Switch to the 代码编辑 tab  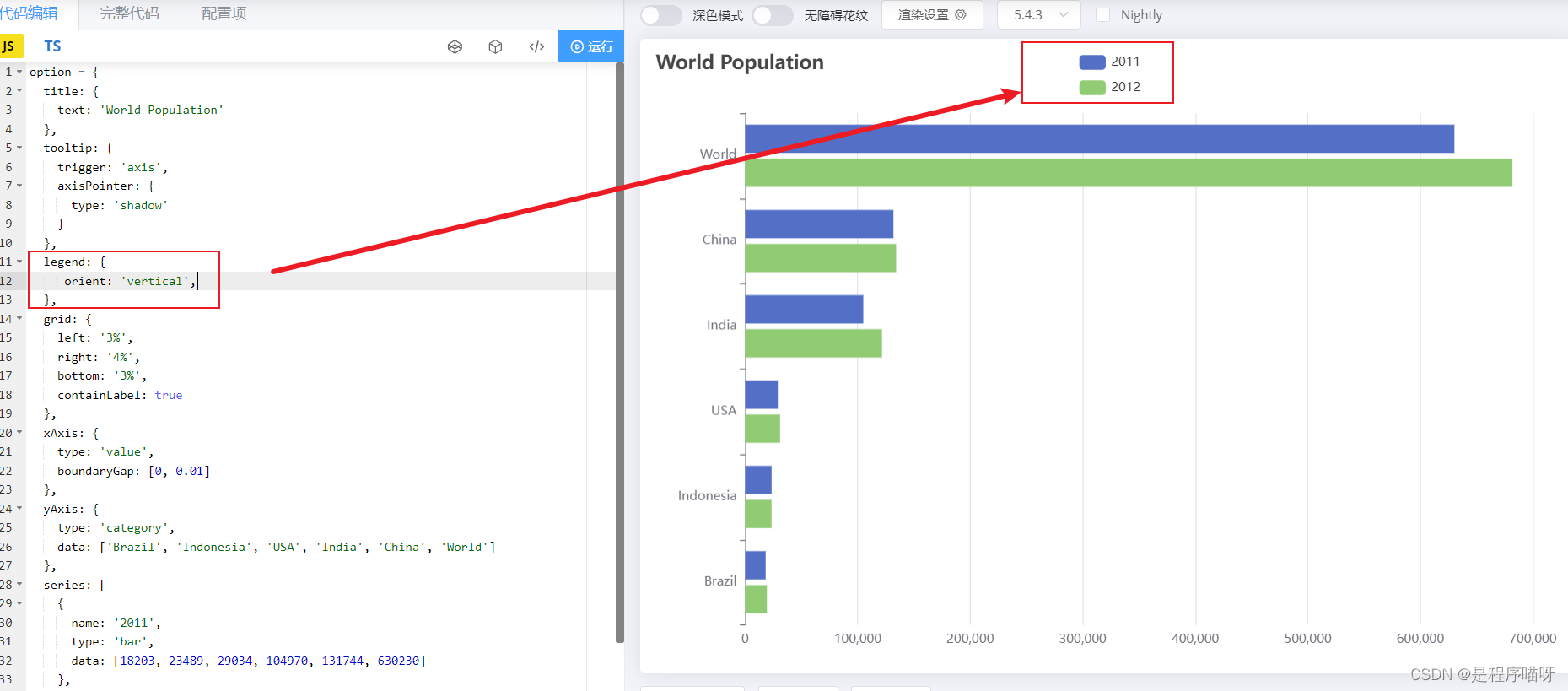click(29, 13)
